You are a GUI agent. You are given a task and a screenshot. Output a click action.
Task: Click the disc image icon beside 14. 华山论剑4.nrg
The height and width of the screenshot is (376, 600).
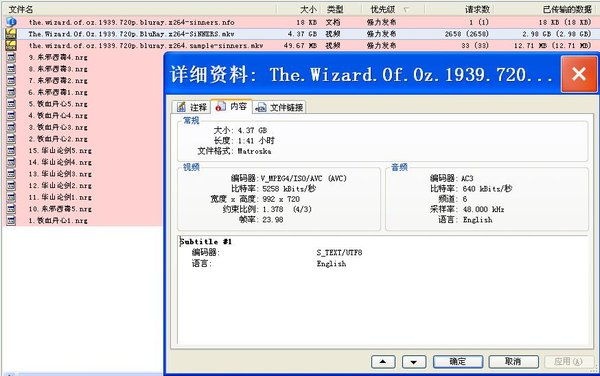(x=11, y=162)
